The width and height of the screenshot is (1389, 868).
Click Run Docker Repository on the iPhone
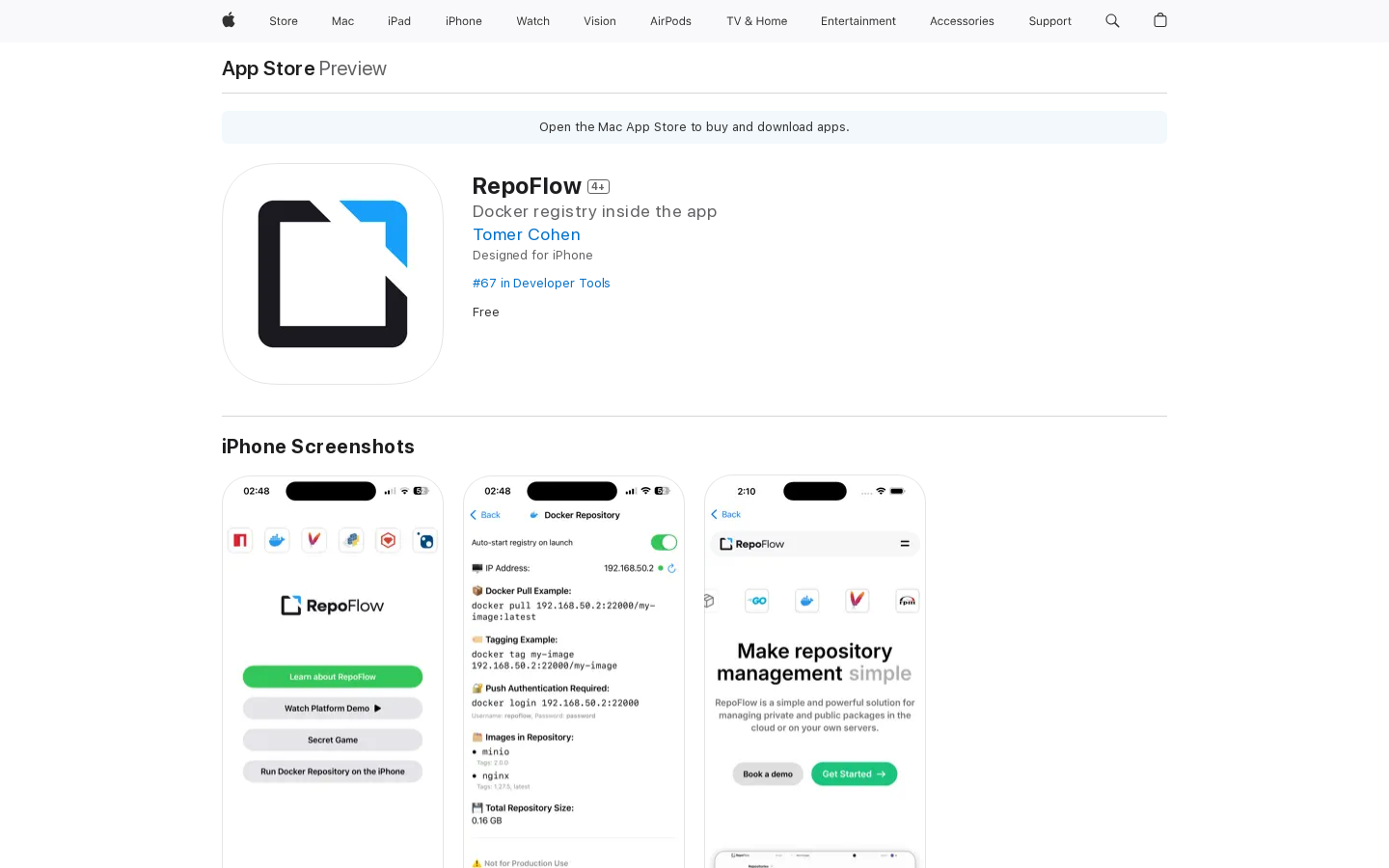coord(333,772)
